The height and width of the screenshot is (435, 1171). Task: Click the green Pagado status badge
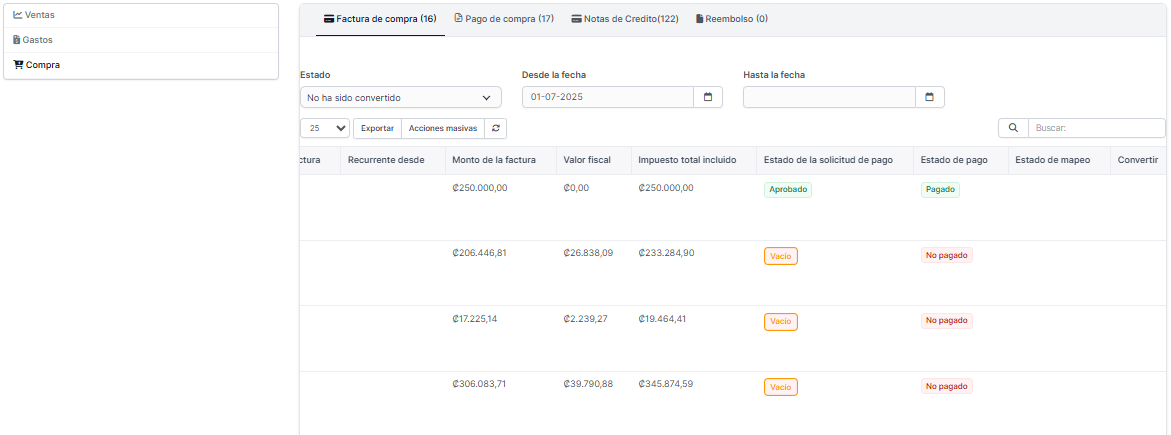click(x=939, y=190)
